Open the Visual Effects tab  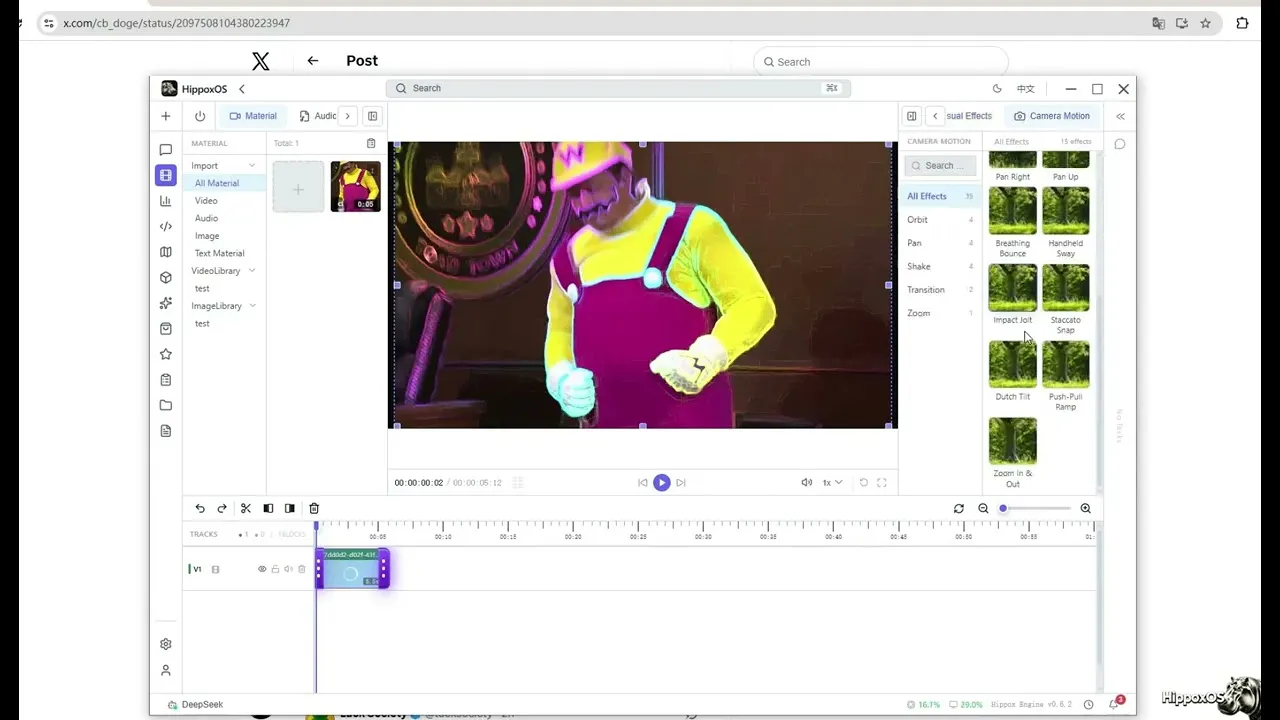969,116
